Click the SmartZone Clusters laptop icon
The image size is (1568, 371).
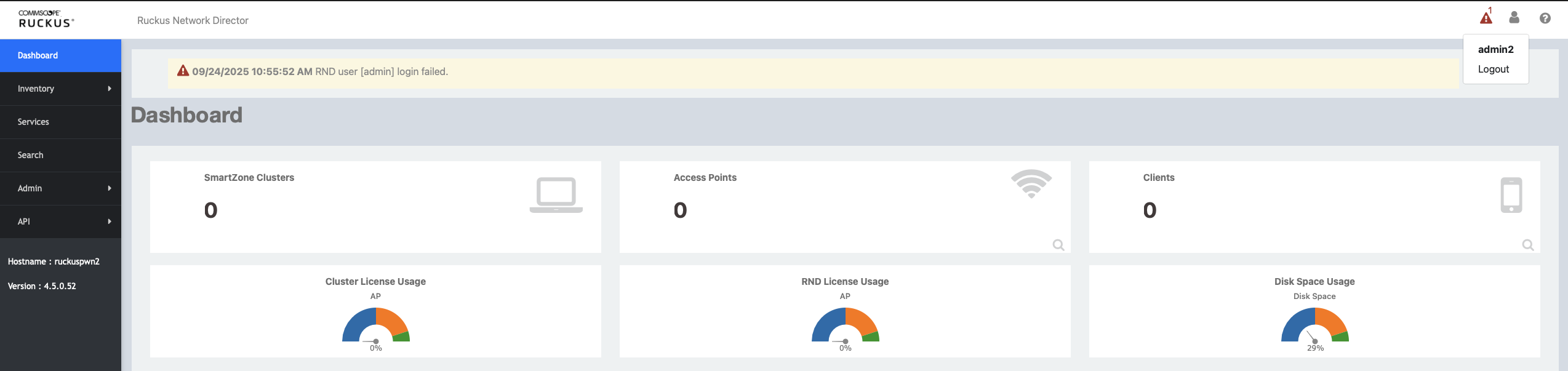coord(556,195)
